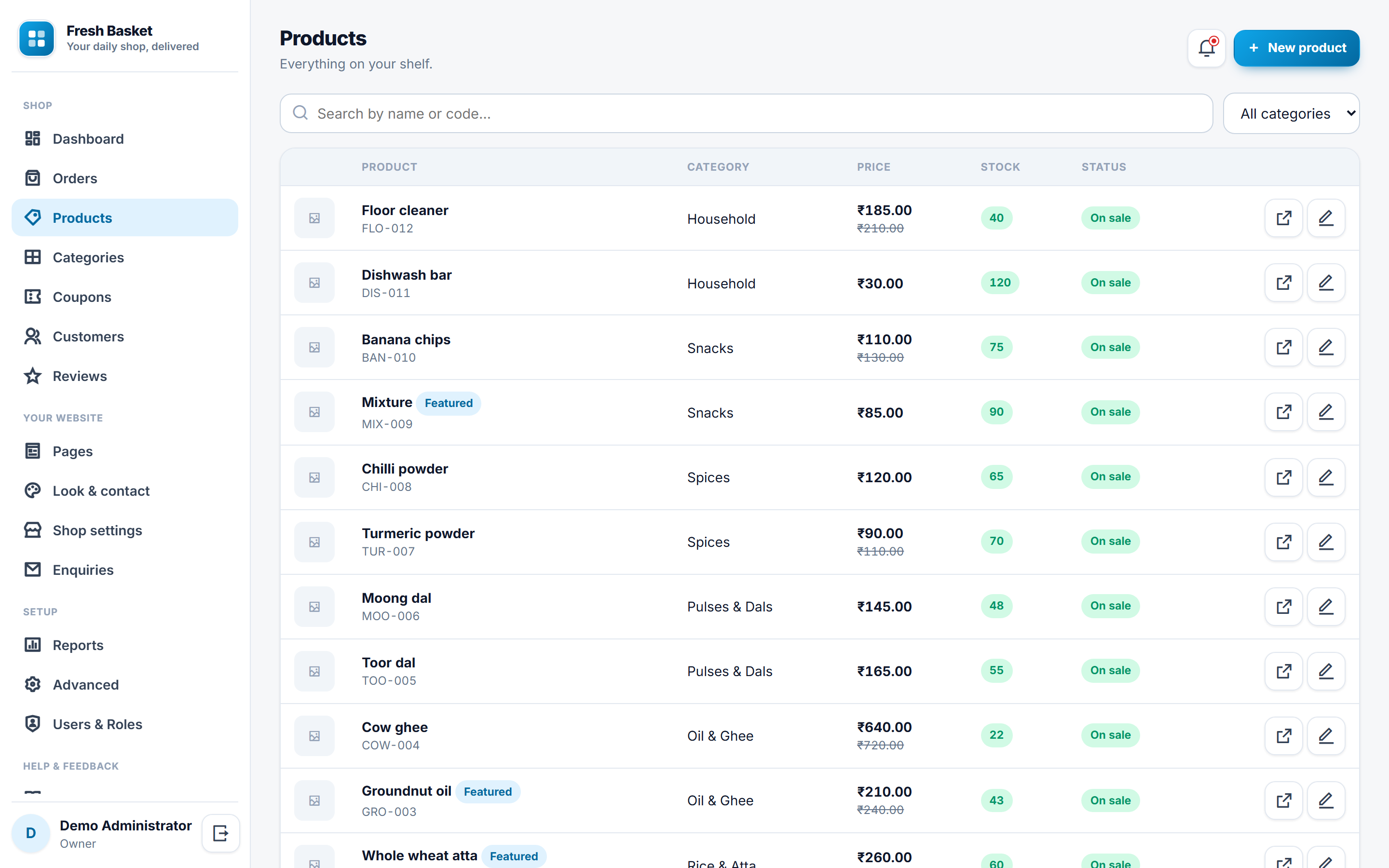Edit the Floor cleaner product

point(1326,218)
